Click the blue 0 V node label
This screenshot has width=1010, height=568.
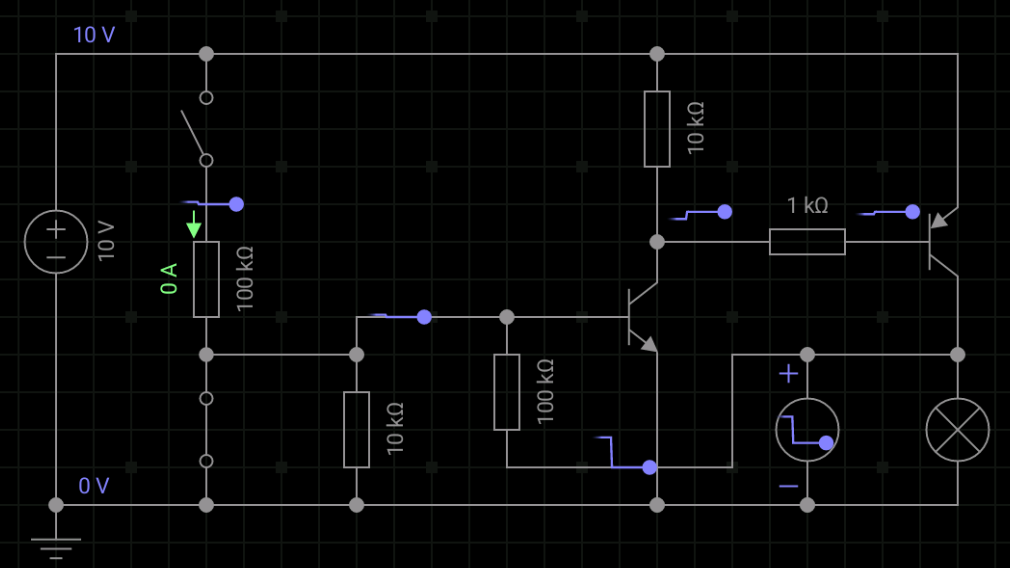coord(94,486)
